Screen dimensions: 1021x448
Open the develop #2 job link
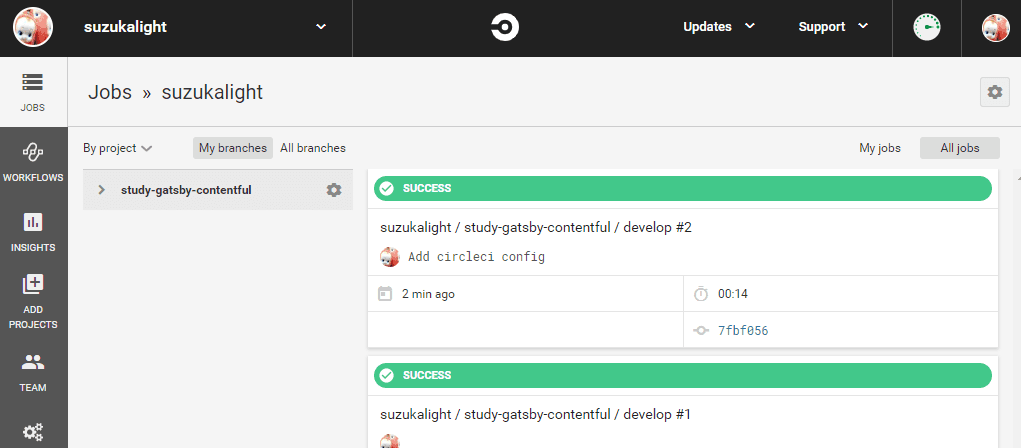coord(536,227)
